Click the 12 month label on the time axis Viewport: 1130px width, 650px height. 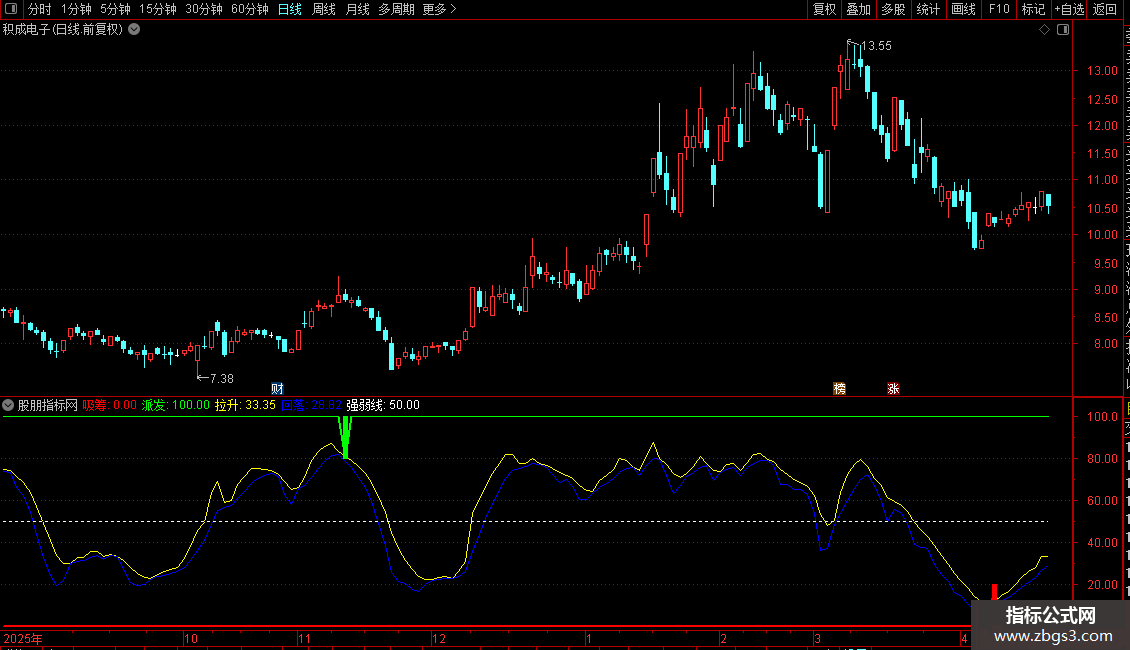(x=438, y=638)
